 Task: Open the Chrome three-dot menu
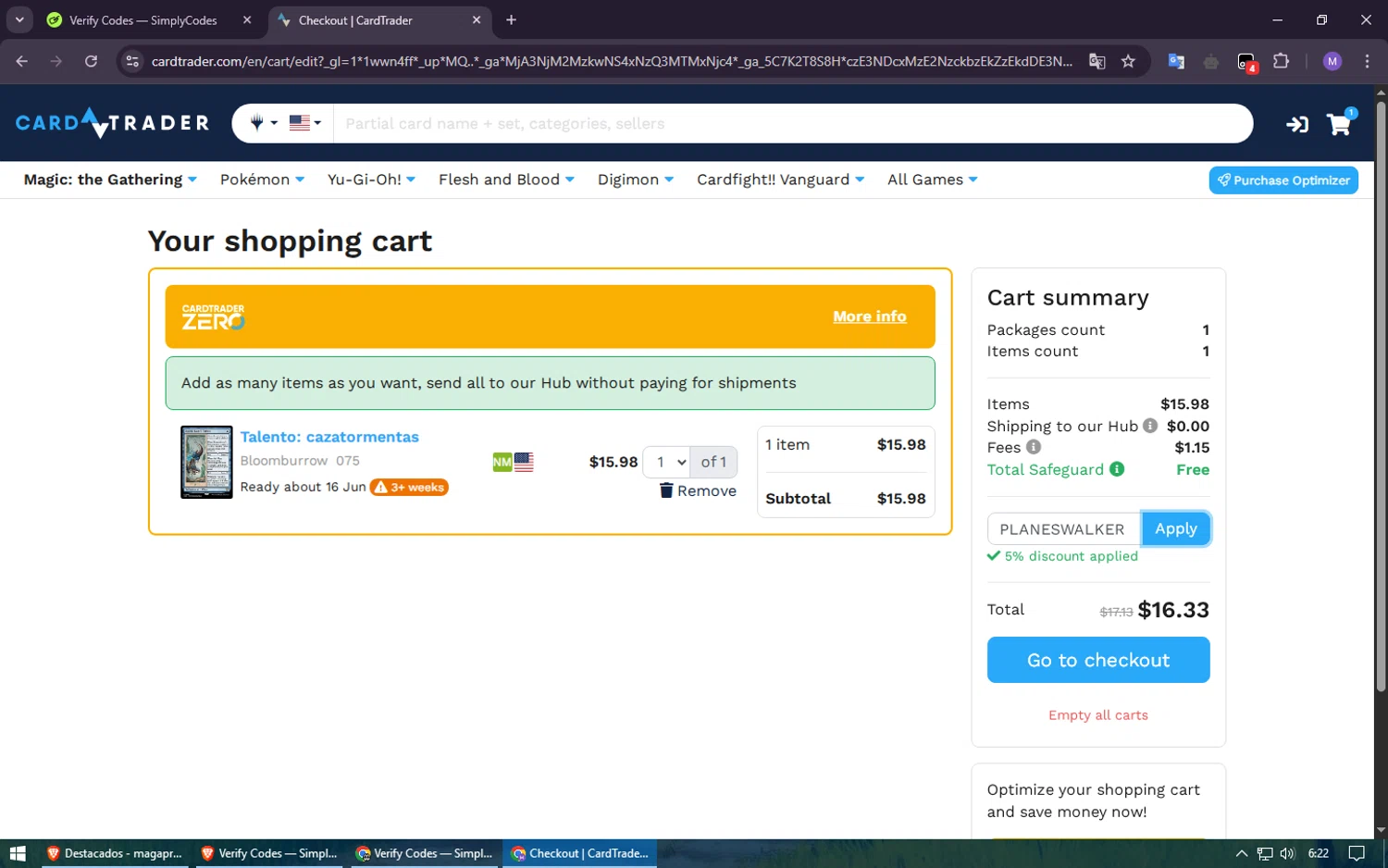(1367, 61)
